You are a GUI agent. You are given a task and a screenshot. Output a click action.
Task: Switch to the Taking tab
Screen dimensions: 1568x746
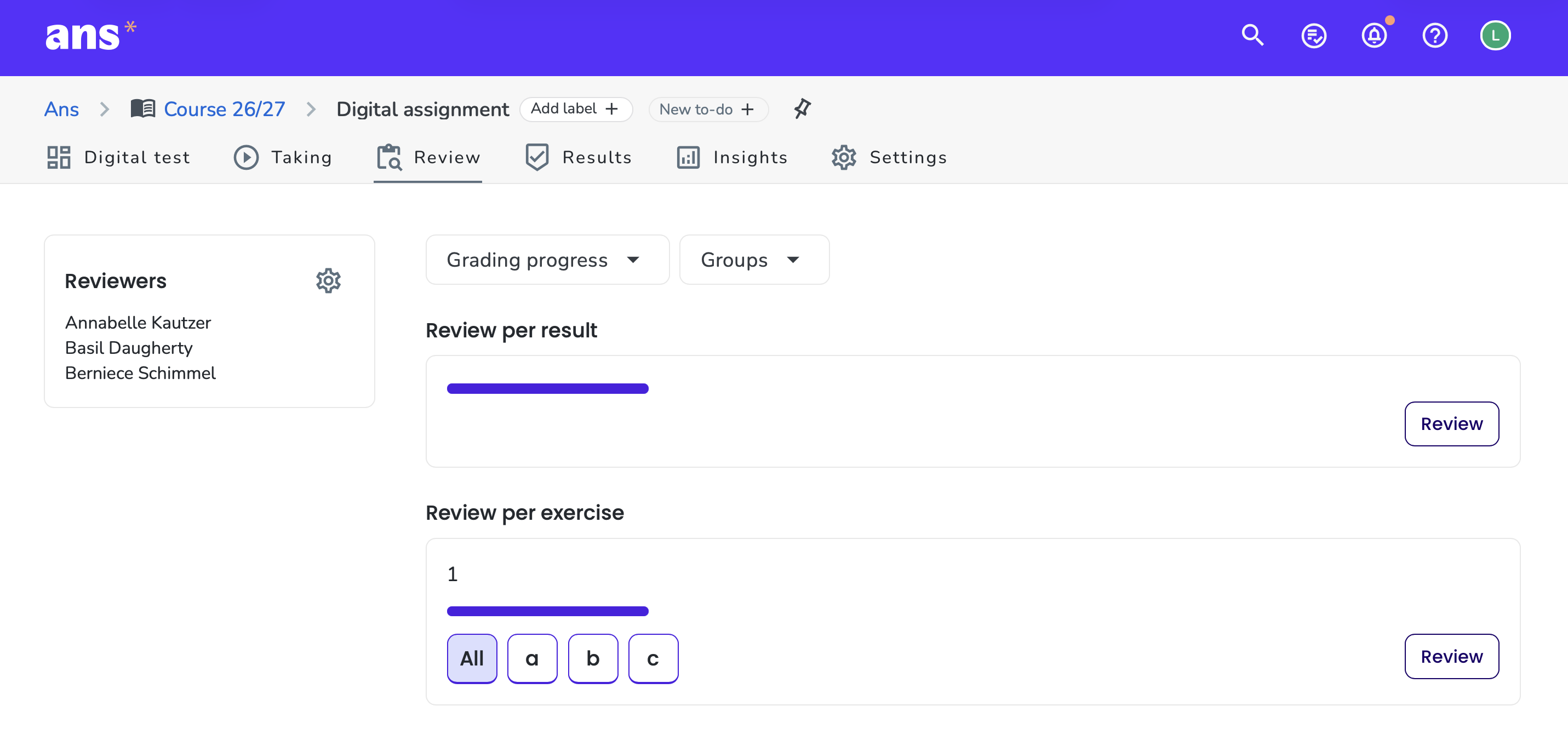pos(283,157)
